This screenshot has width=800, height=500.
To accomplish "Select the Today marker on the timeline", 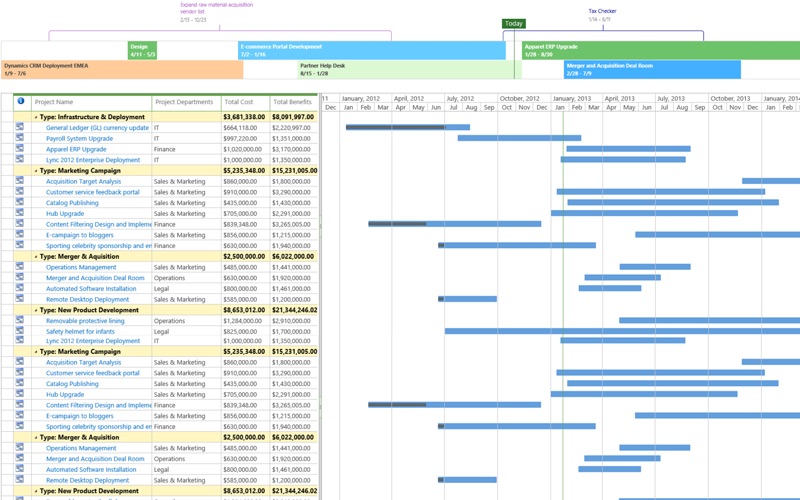I will coord(513,23).
